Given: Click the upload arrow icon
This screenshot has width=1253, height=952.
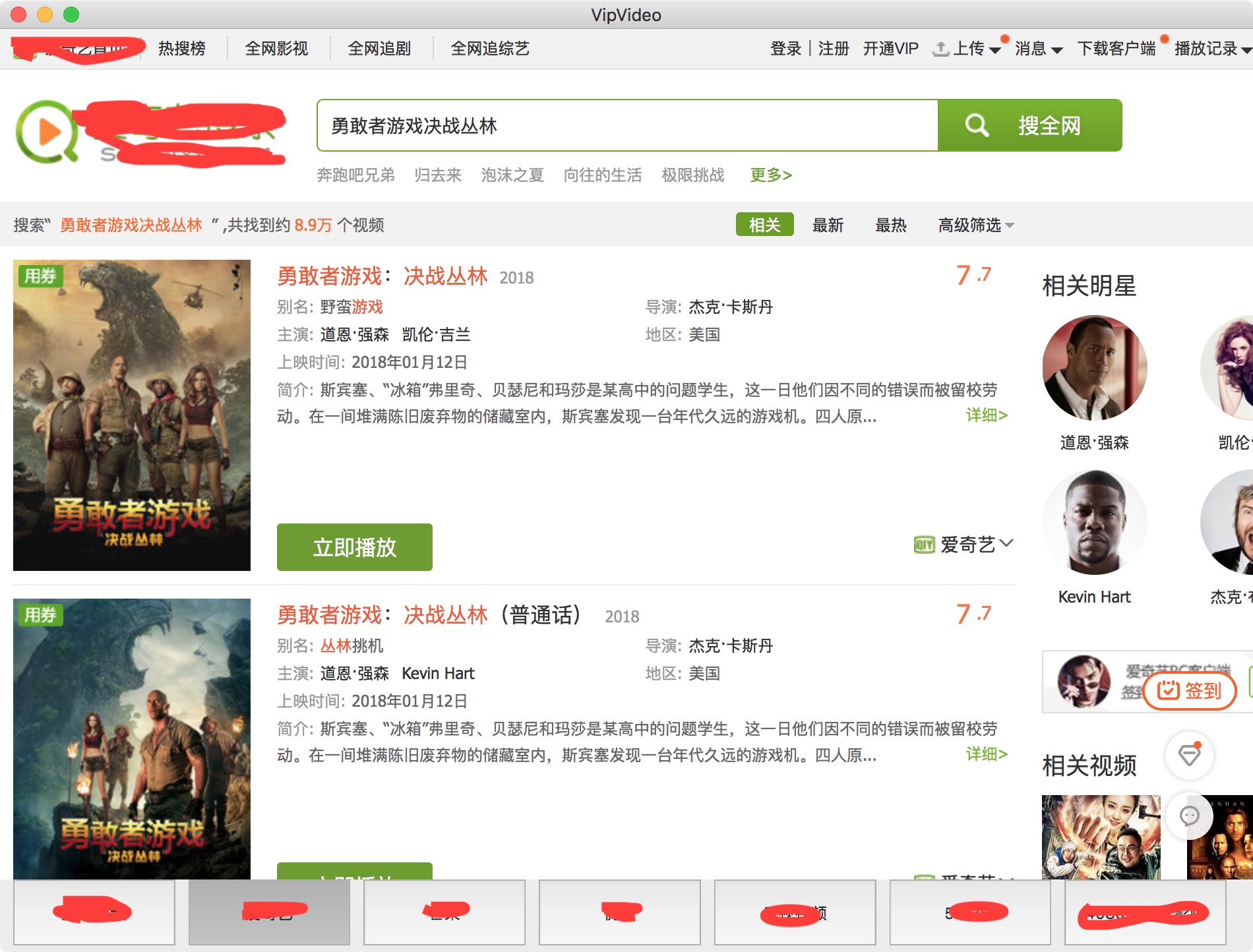Looking at the screenshot, I should point(941,49).
